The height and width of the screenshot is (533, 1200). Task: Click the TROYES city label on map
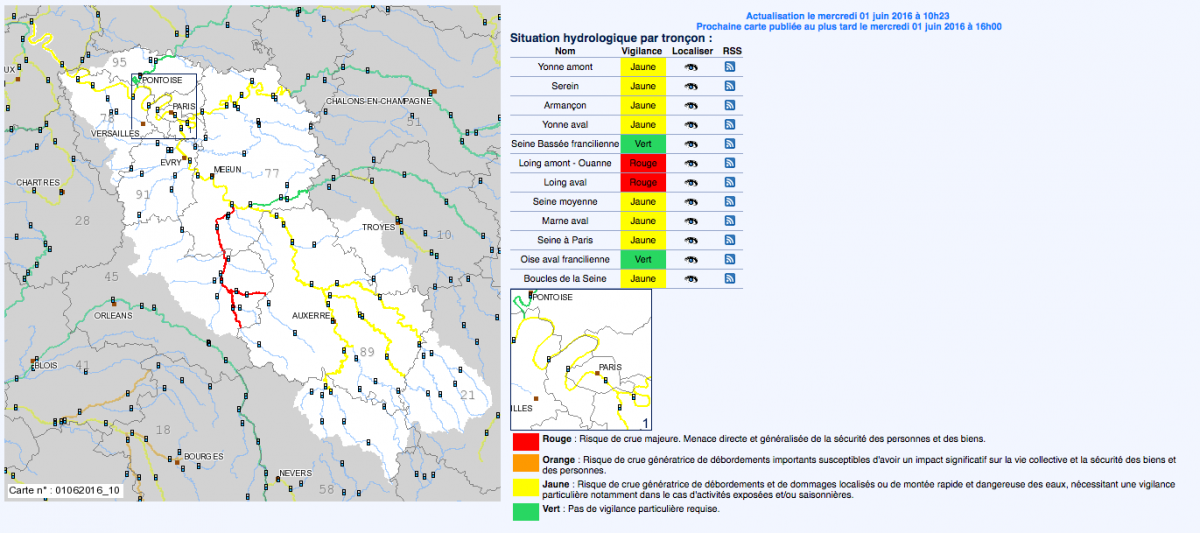[x=380, y=227]
